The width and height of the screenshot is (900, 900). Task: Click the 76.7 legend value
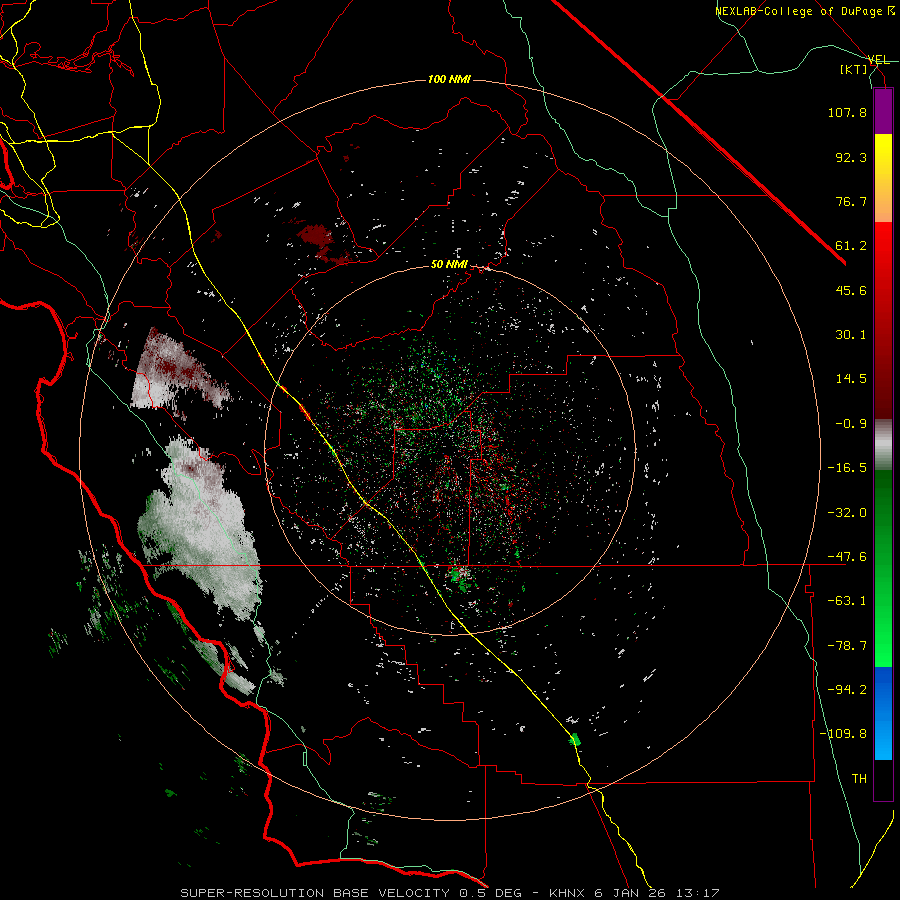point(851,201)
